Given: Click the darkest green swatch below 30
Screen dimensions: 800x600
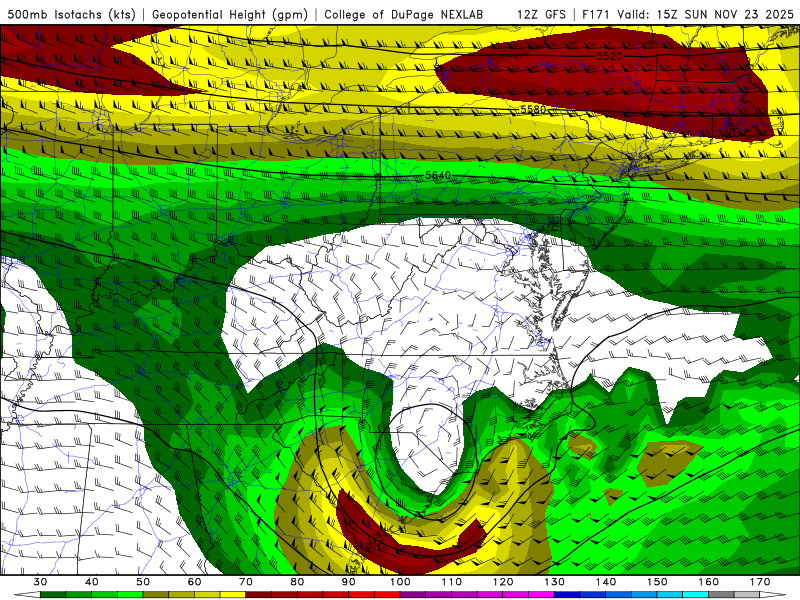Looking at the screenshot, I should (53, 595).
